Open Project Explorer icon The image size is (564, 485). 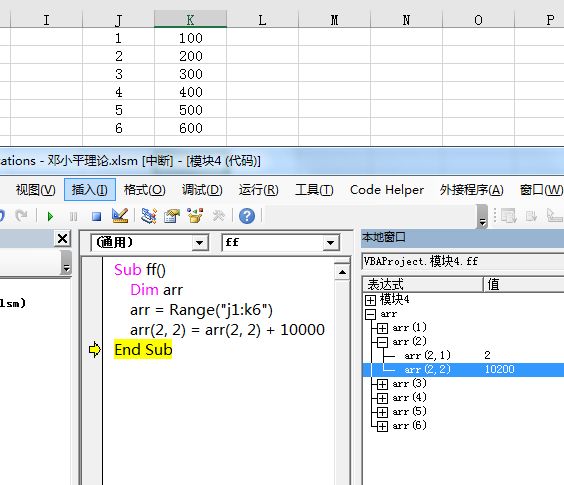click(149, 216)
